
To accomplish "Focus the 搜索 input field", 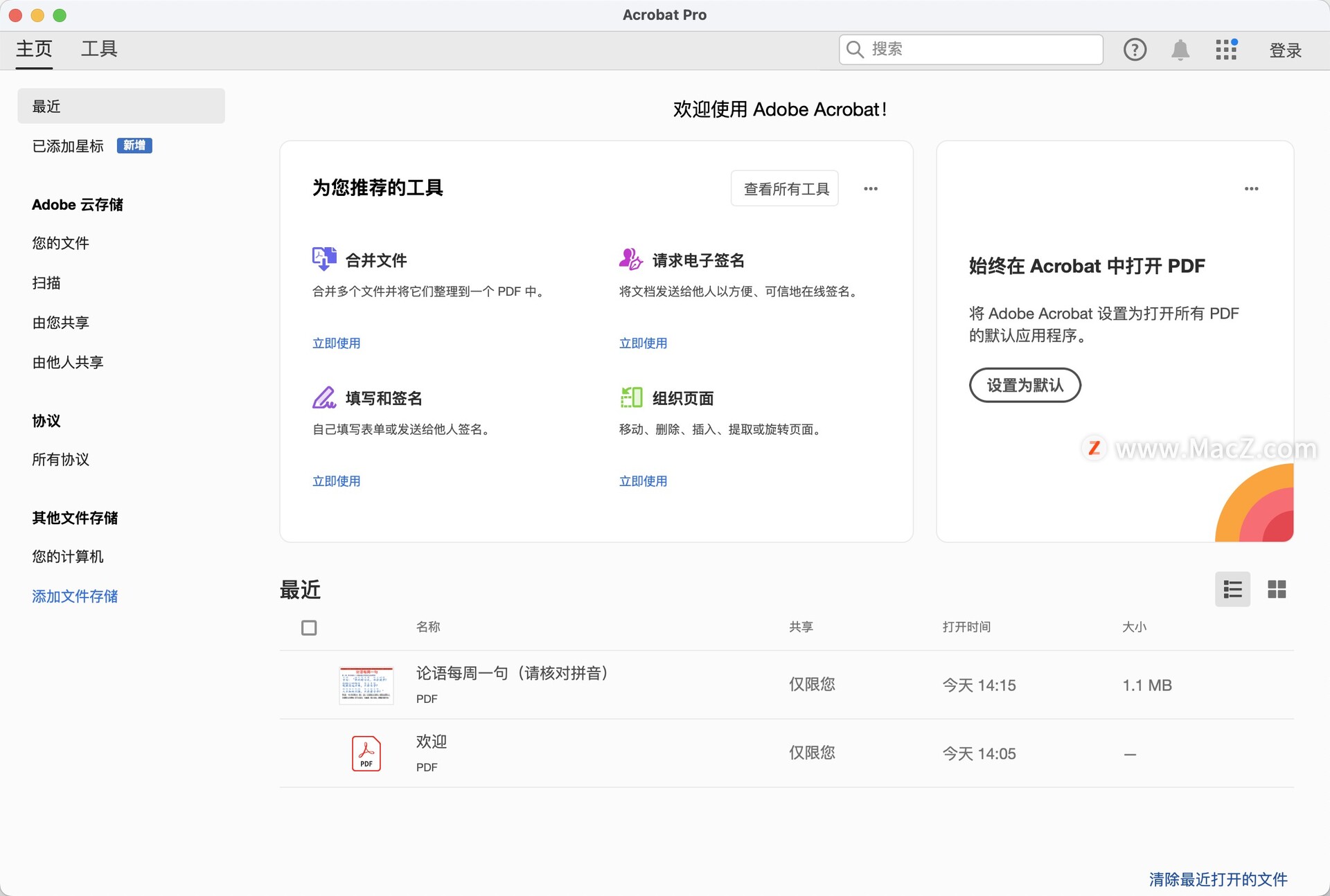I will point(971,49).
